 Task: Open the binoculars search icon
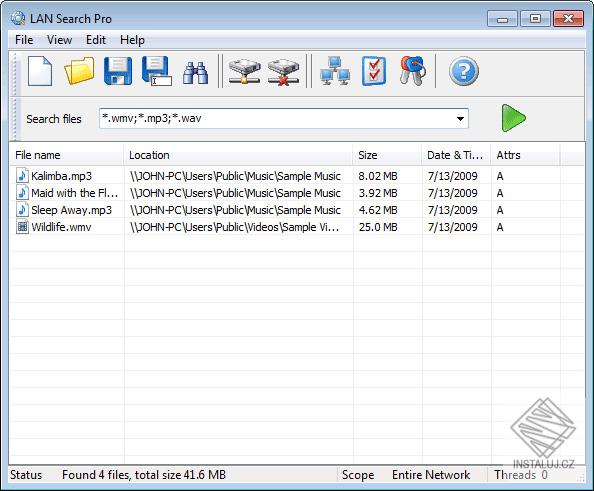point(195,72)
